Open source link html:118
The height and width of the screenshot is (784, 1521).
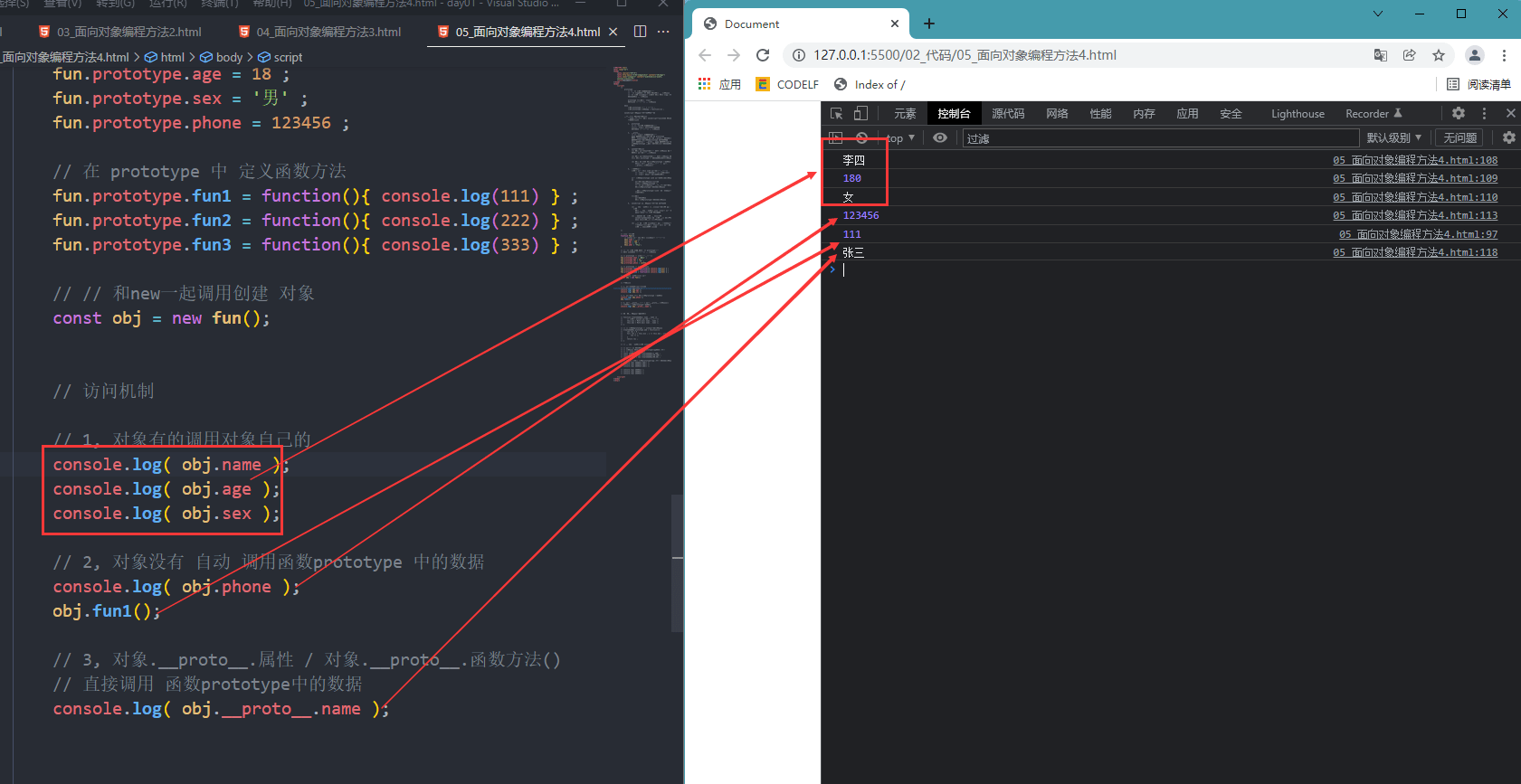click(x=1415, y=252)
